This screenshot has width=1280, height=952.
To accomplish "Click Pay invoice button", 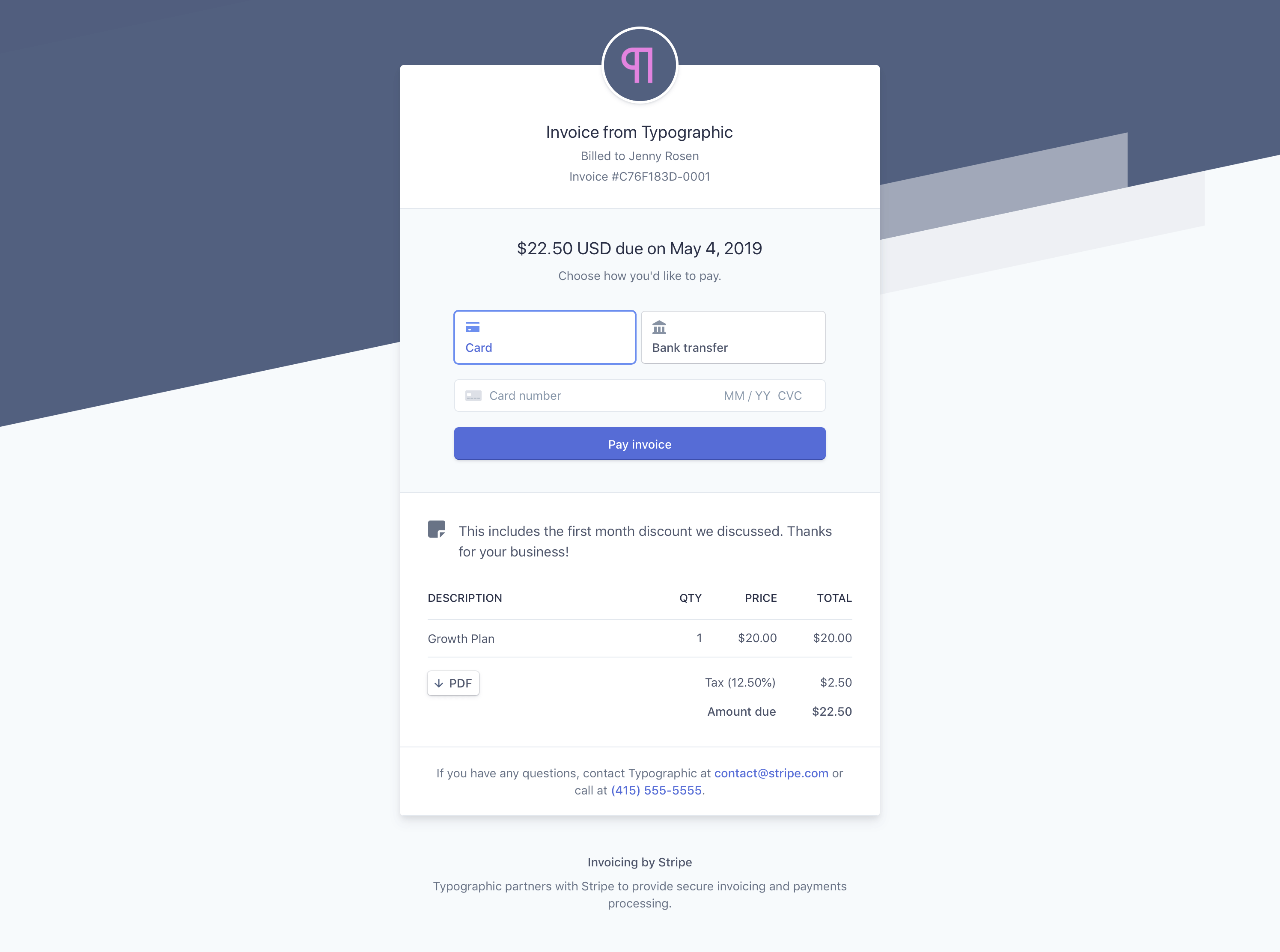I will [640, 443].
